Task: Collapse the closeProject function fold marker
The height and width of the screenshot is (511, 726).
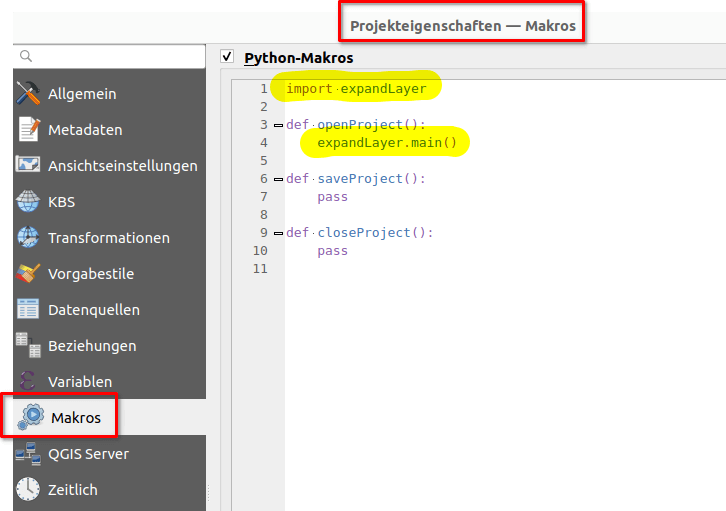Action: (x=277, y=233)
